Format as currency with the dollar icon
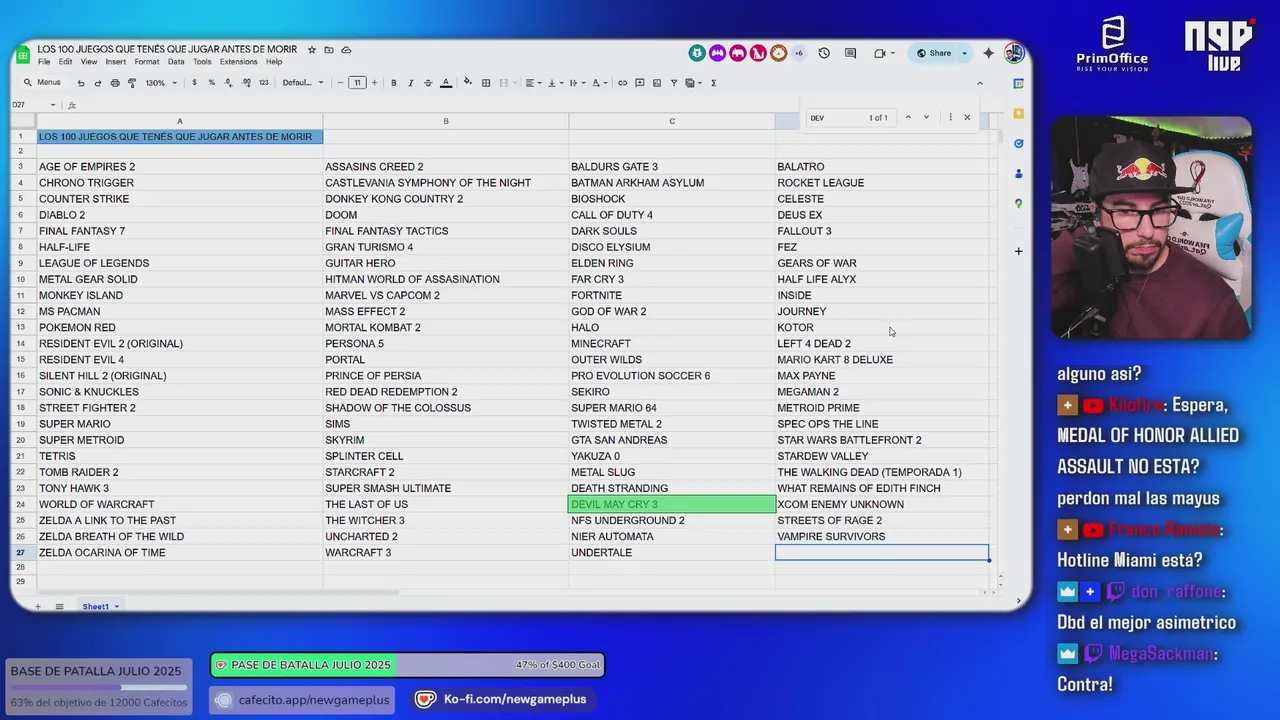This screenshot has height=720, width=1280. (194, 83)
